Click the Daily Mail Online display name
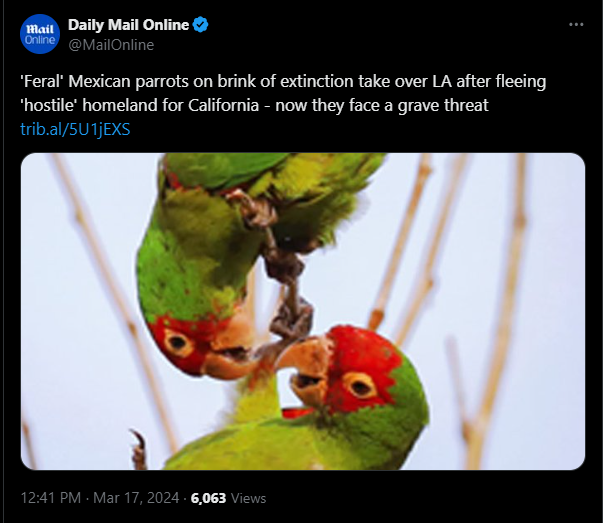This screenshot has width=603, height=523. (128, 25)
